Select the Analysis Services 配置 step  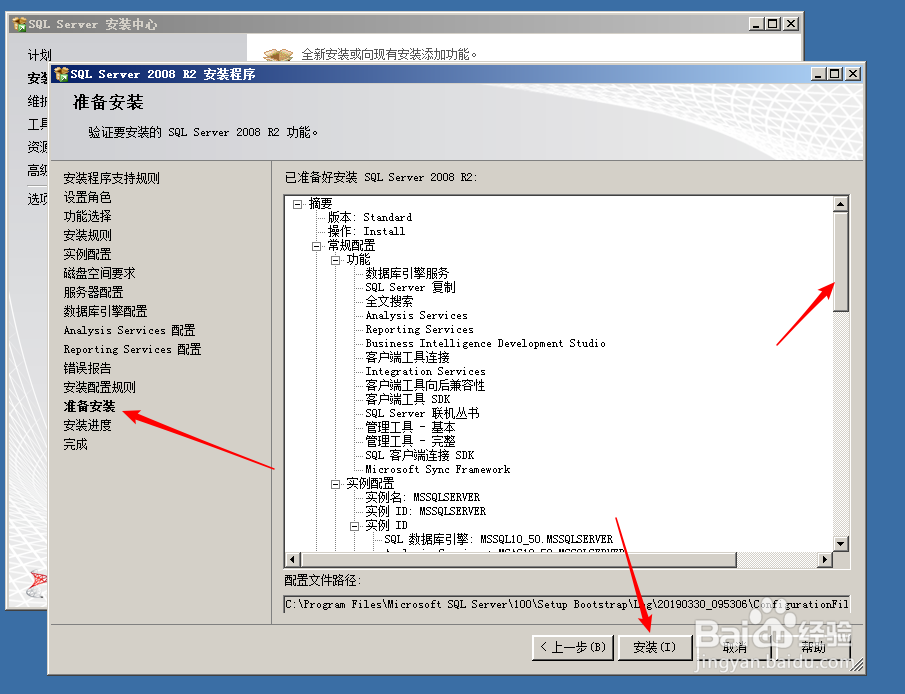point(129,331)
